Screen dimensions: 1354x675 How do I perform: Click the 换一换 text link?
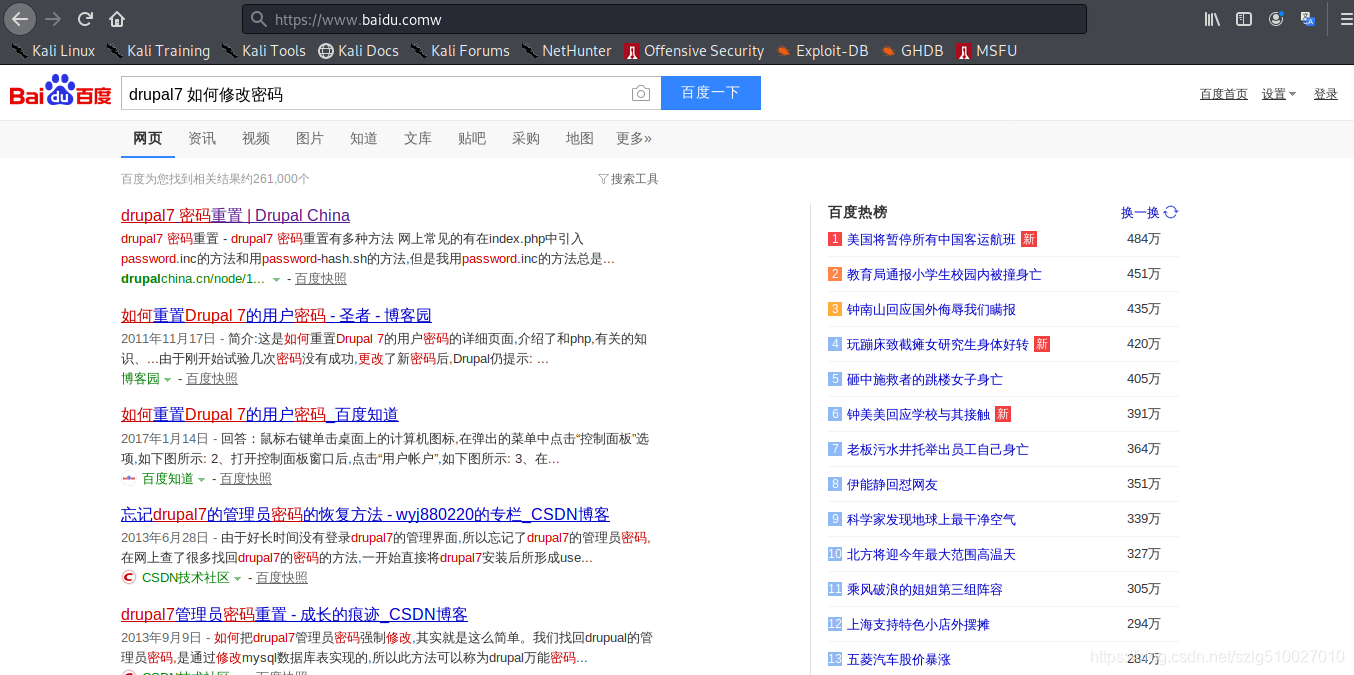1140,212
